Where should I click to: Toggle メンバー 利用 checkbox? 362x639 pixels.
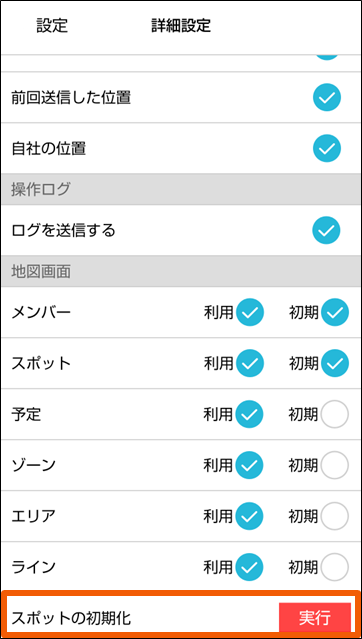pos(250,312)
